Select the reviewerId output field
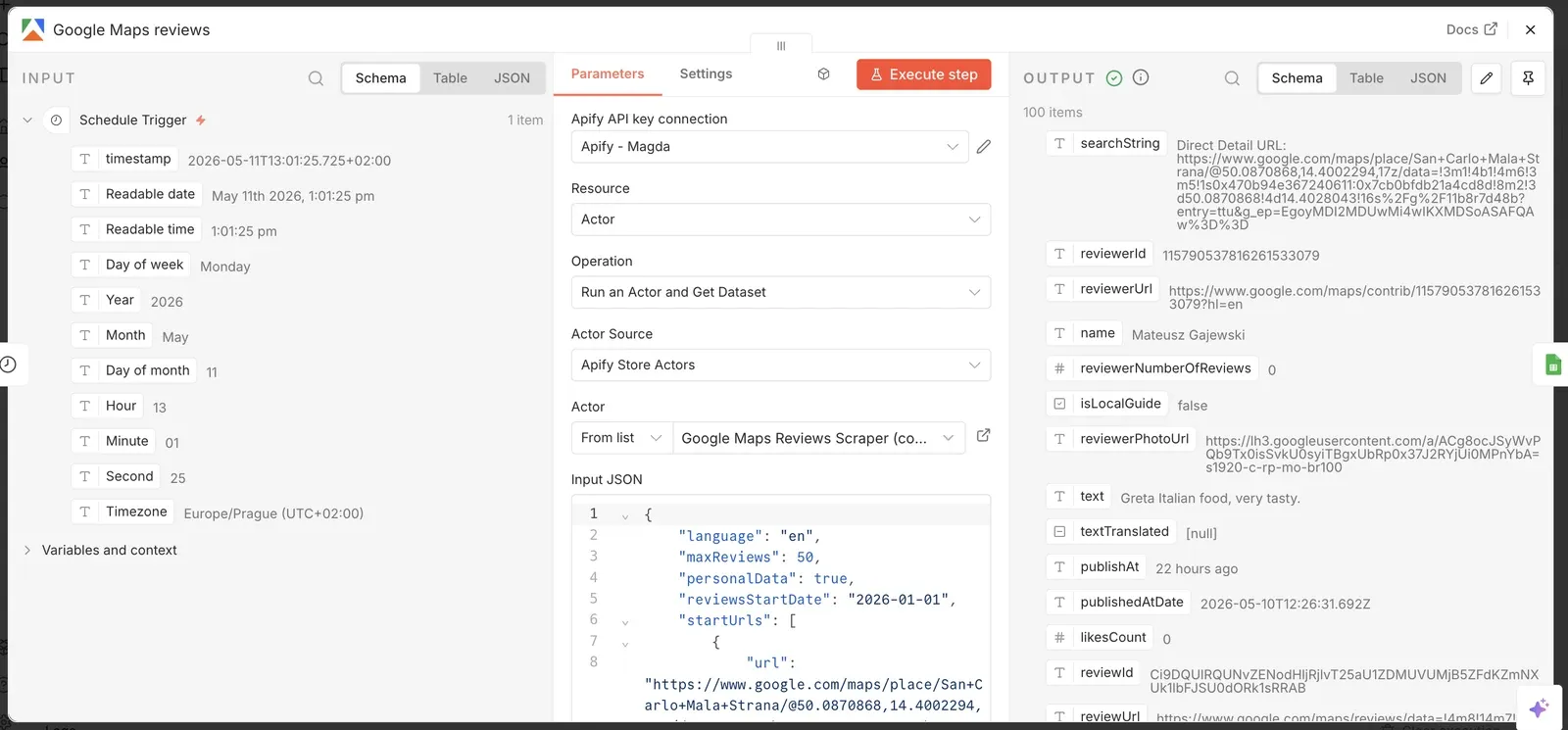Screen dimensions: 1568x730 coord(1100,254)
